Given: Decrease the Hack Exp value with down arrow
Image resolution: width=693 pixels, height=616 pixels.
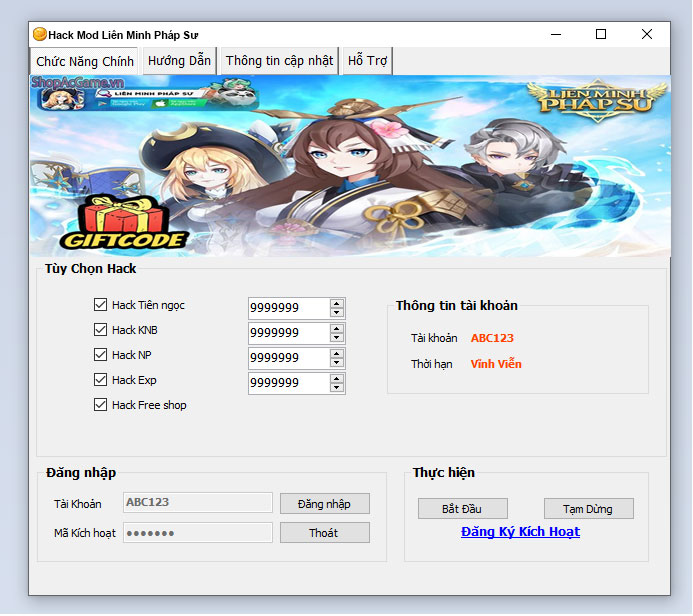Looking at the screenshot, I should [337, 388].
